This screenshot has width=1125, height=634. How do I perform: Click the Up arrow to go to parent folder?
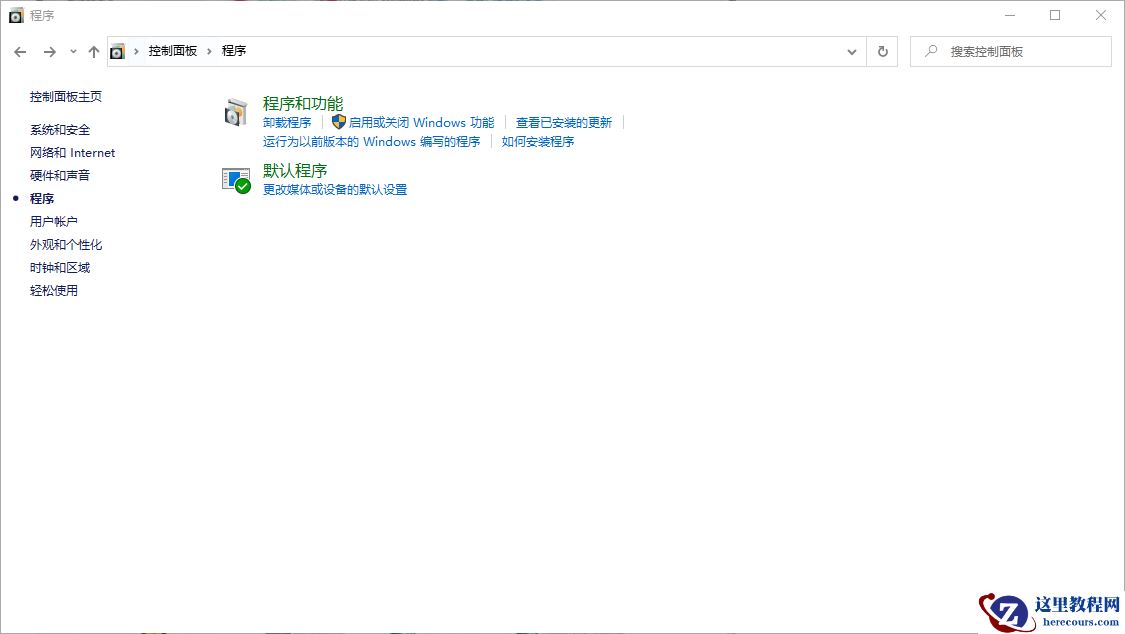pyautogui.click(x=94, y=51)
